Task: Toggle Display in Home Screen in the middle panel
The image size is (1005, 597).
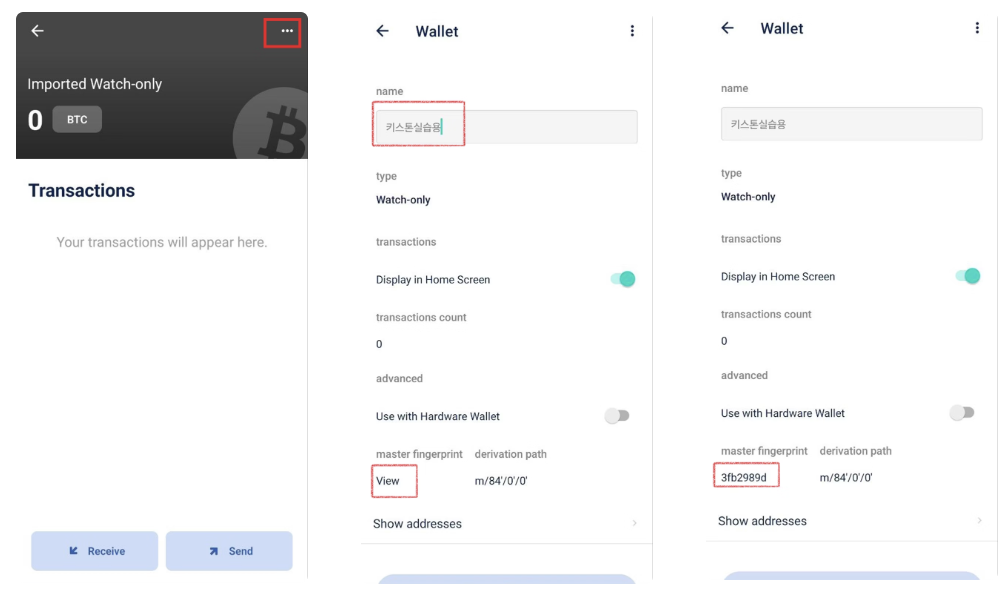Action: pyautogui.click(x=622, y=279)
